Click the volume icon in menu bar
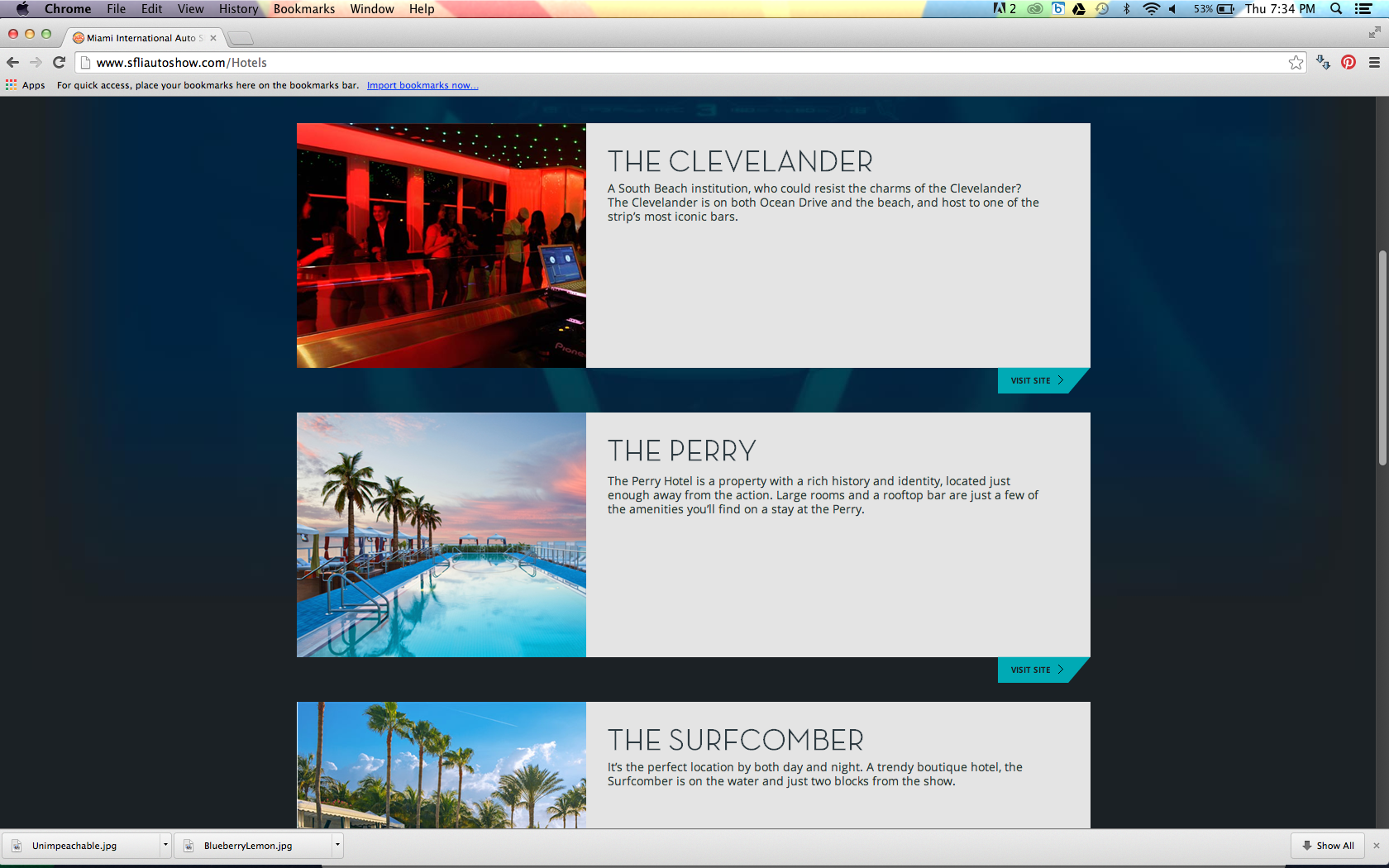The width and height of the screenshot is (1389, 868). click(x=1172, y=8)
